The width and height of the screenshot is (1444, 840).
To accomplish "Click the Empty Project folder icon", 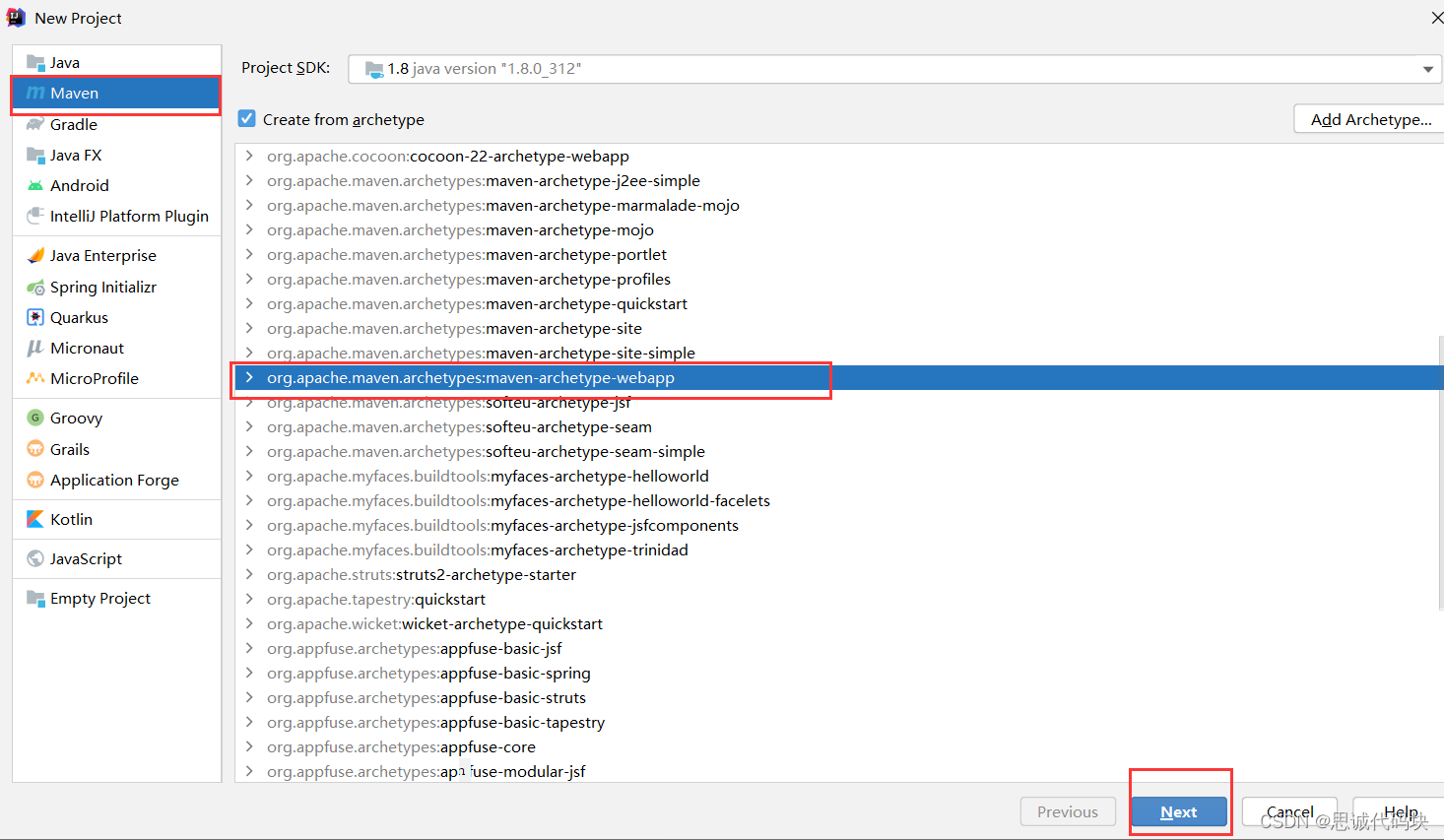I will [x=35, y=598].
